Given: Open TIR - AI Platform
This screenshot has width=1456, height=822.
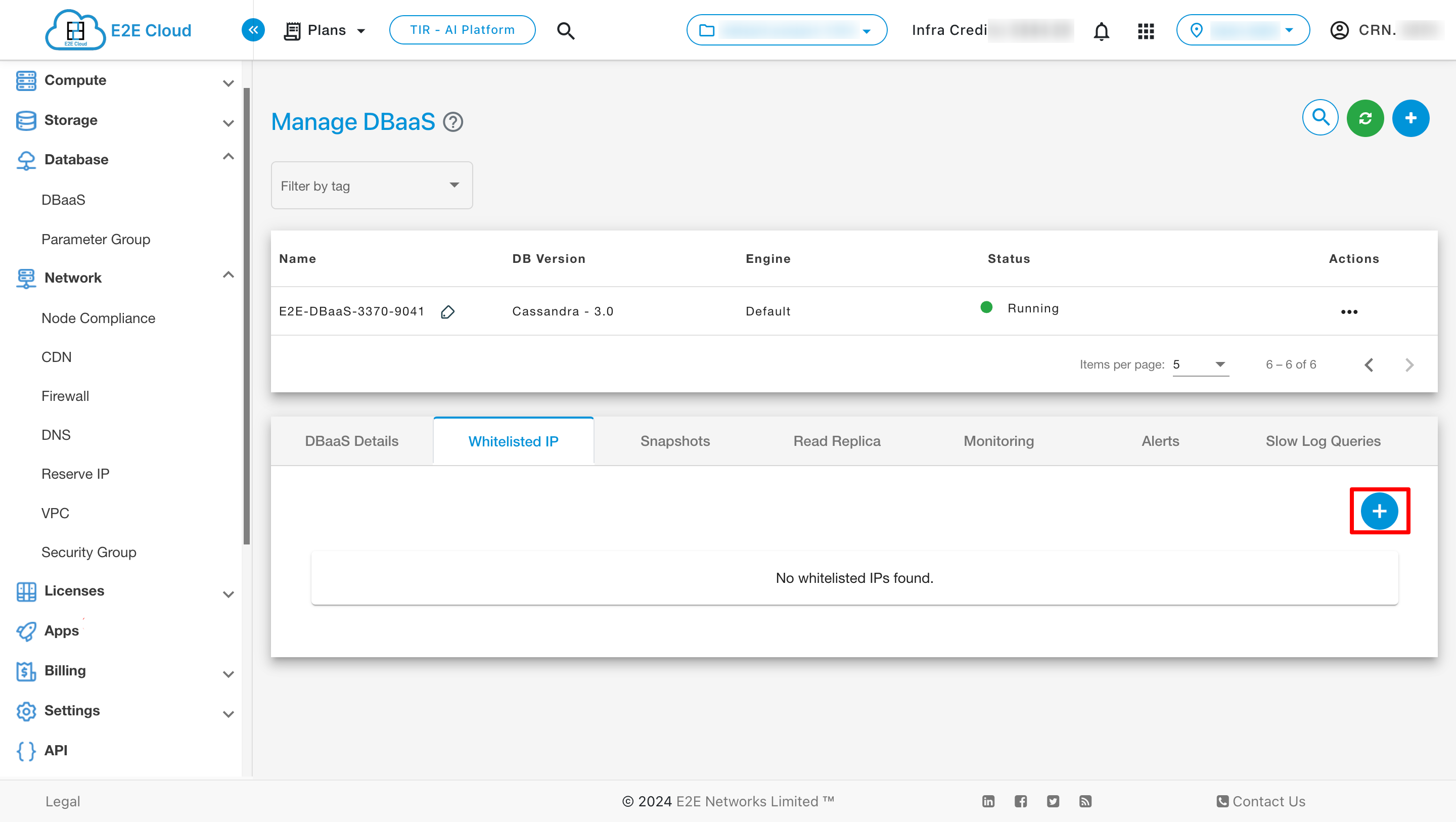Looking at the screenshot, I should click(463, 30).
